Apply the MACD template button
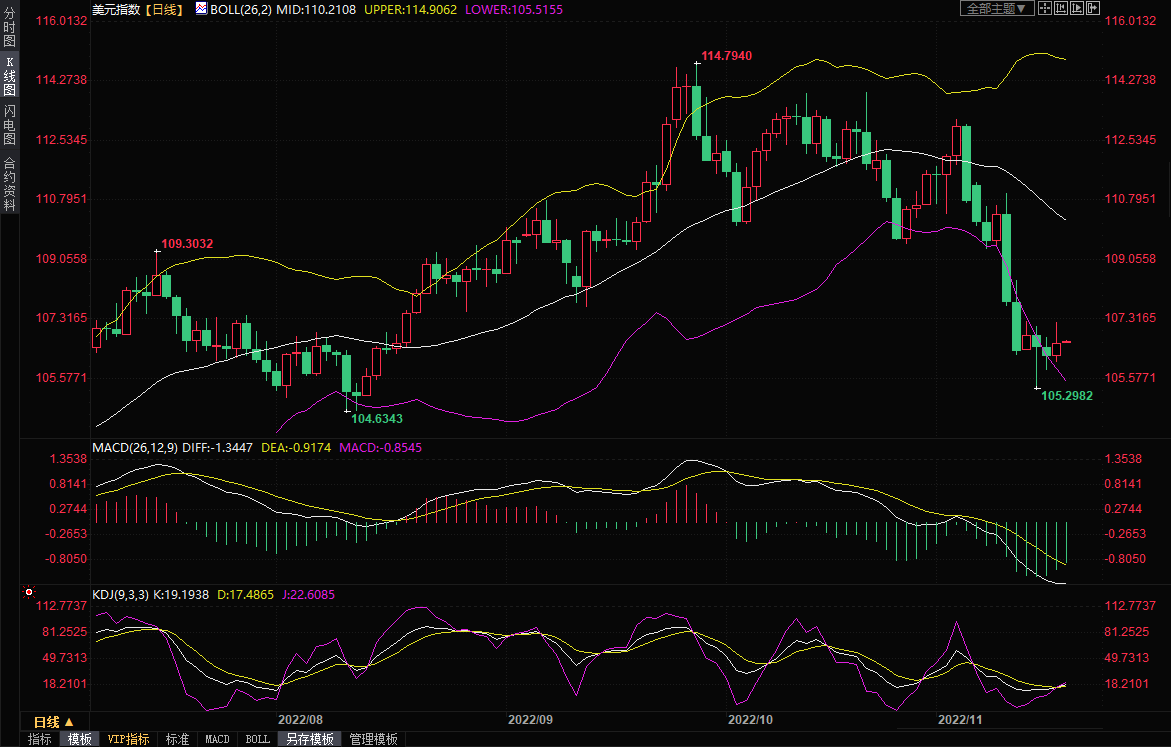The width and height of the screenshot is (1171, 747). tap(217, 739)
